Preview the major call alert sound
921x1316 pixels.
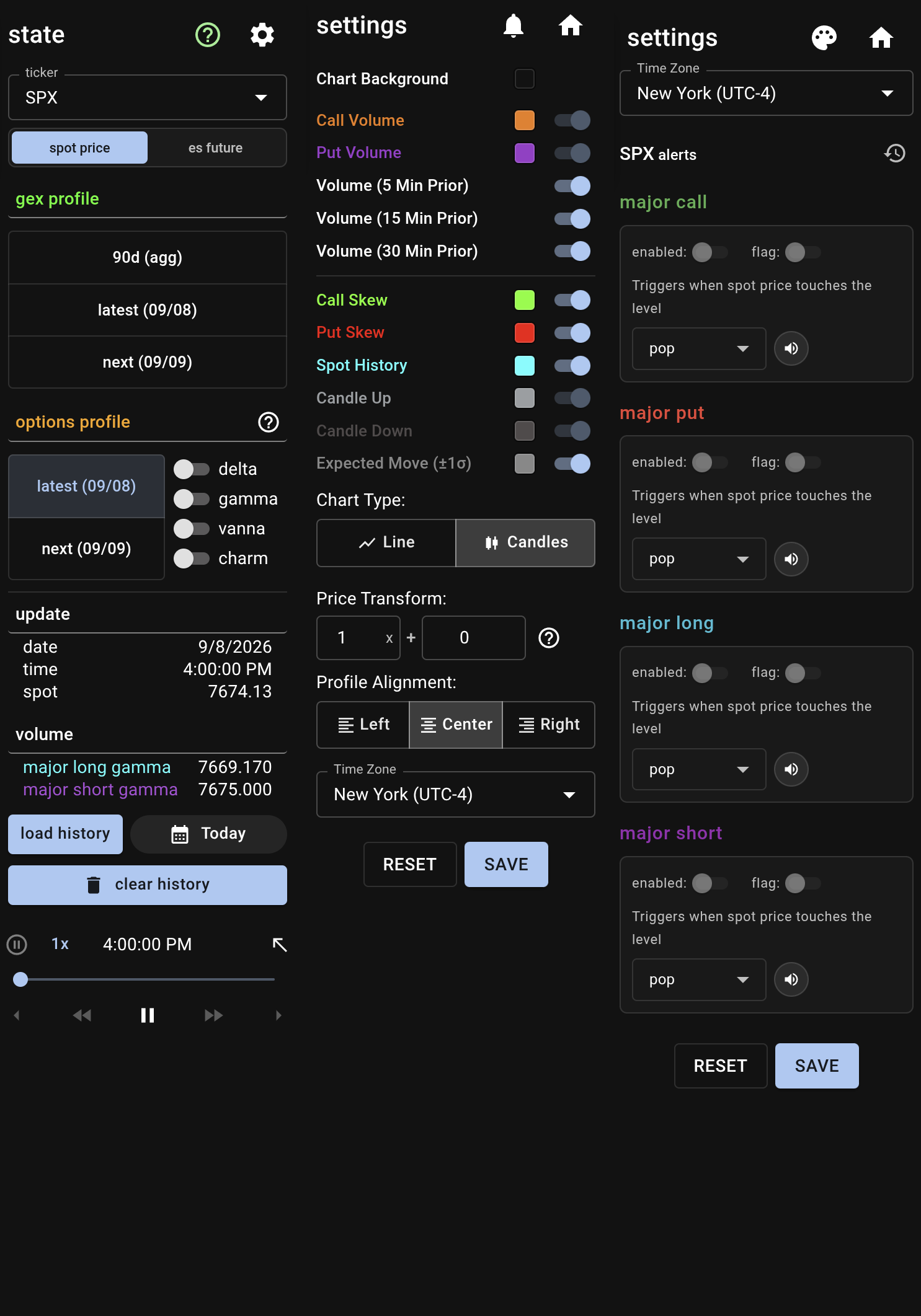tap(791, 348)
